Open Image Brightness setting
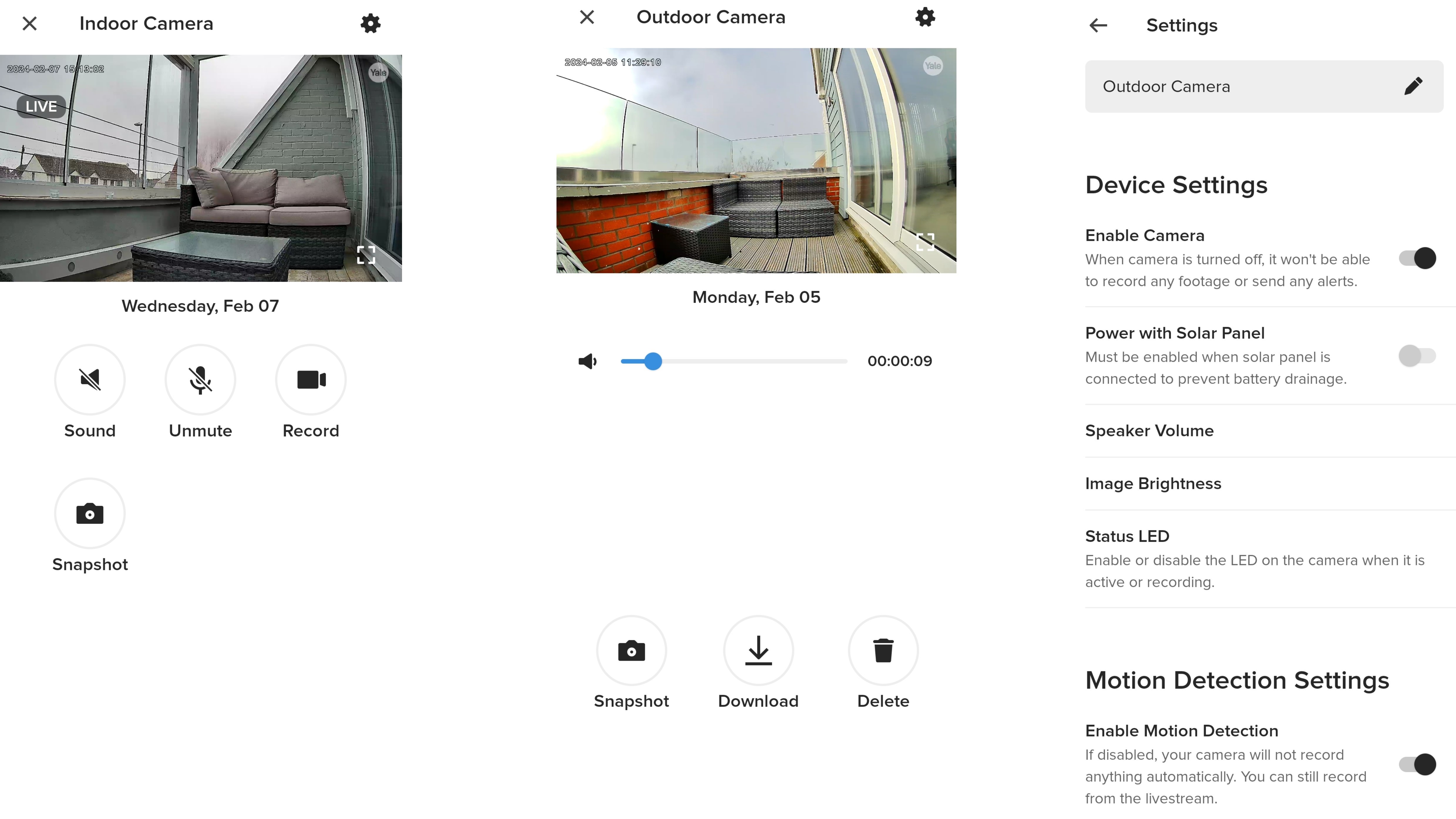1456x819 pixels. (x=1153, y=484)
